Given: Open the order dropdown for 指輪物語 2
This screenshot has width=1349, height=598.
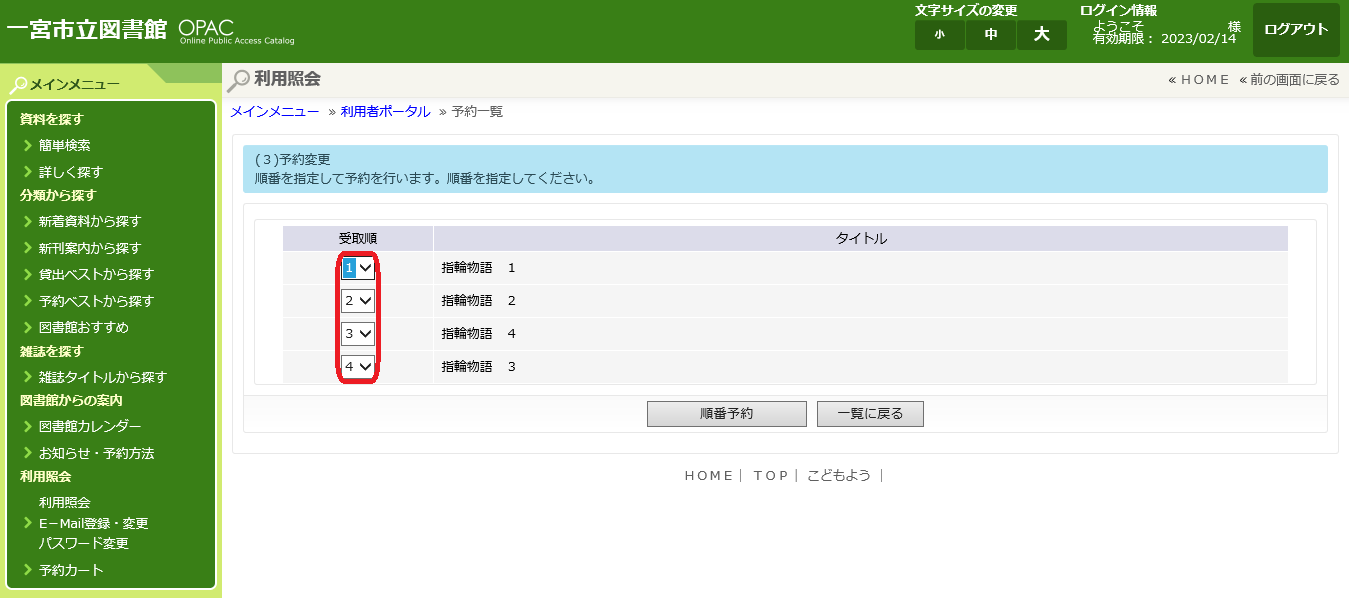Looking at the screenshot, I should coord(358,301).
